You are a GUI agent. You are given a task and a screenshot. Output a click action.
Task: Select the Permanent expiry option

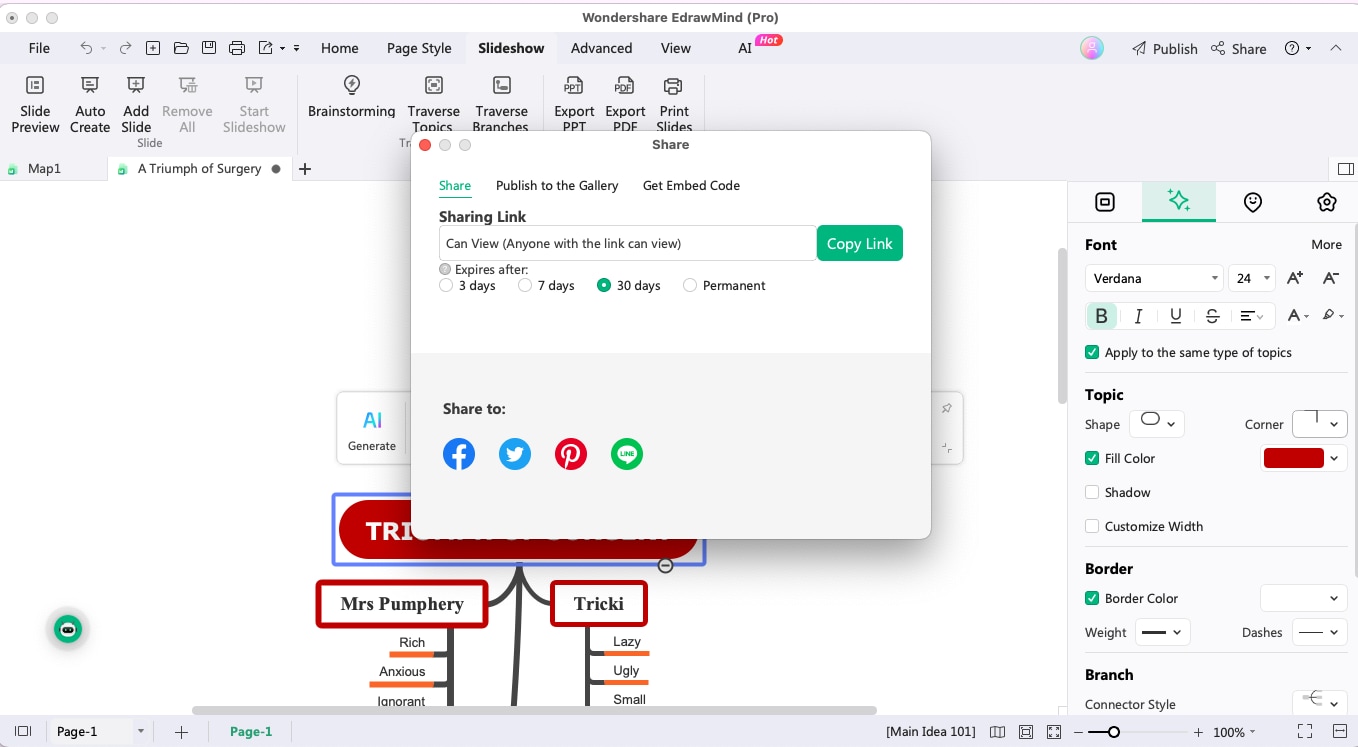[x=690, y=285]
